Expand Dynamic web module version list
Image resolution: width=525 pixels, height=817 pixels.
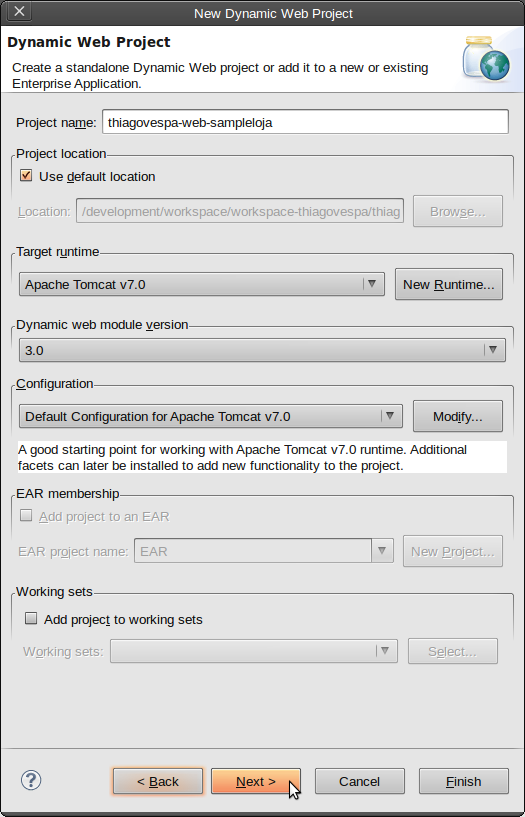(x=262, y=350)
